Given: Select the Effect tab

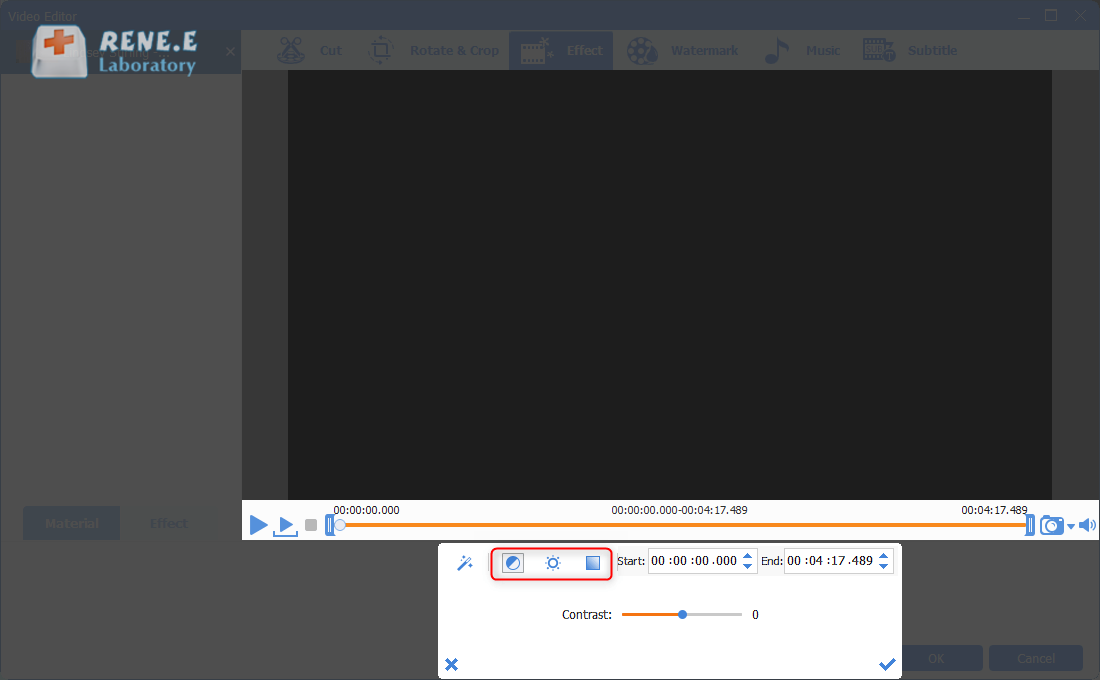Looking at the screenshot, I should pos(561,51).
